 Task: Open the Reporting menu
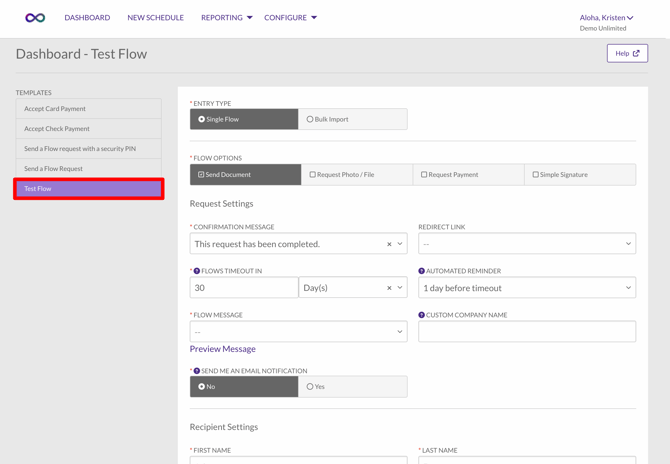pos(226,18)
